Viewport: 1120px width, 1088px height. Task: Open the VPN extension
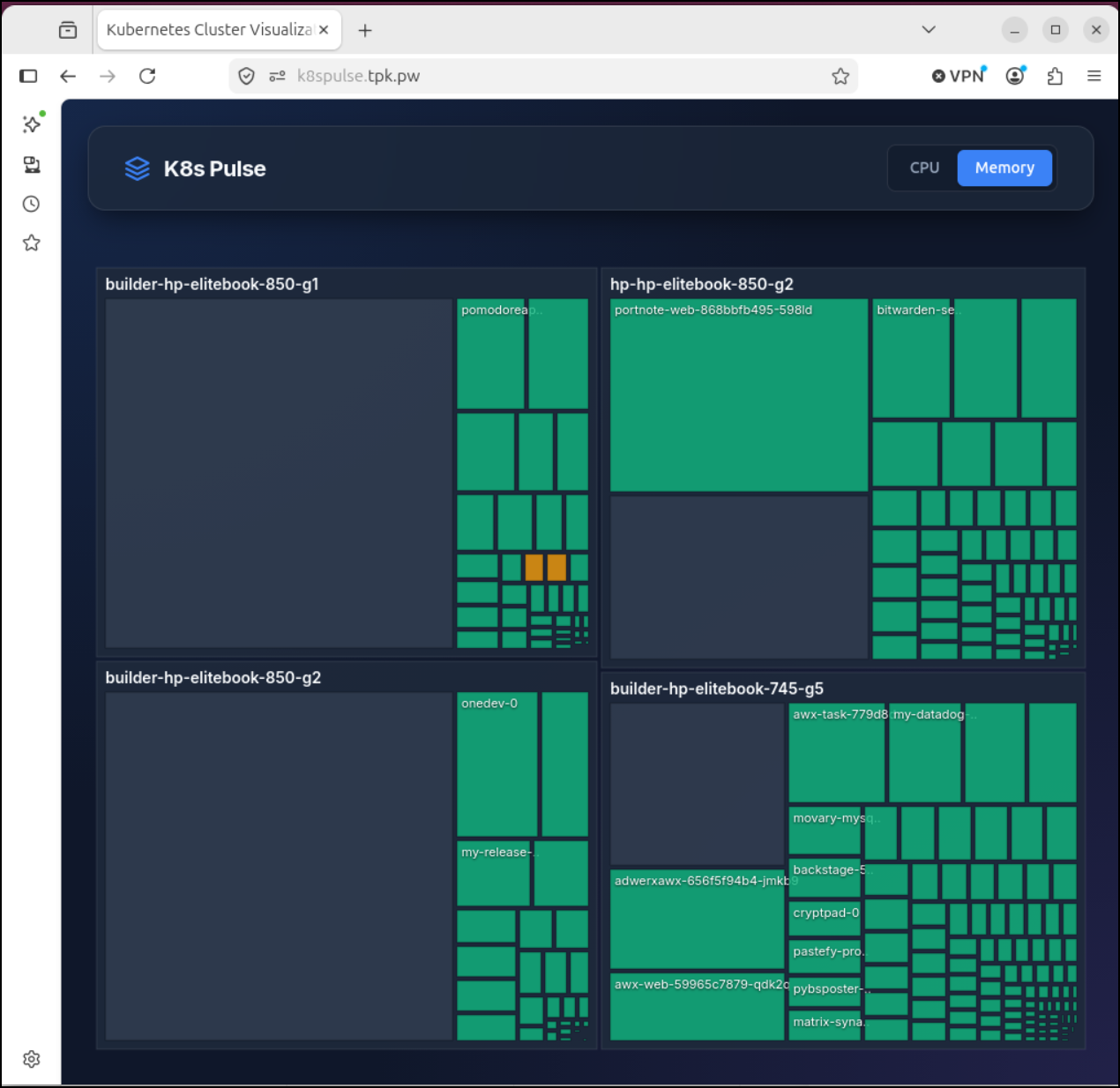click(959, 76)
